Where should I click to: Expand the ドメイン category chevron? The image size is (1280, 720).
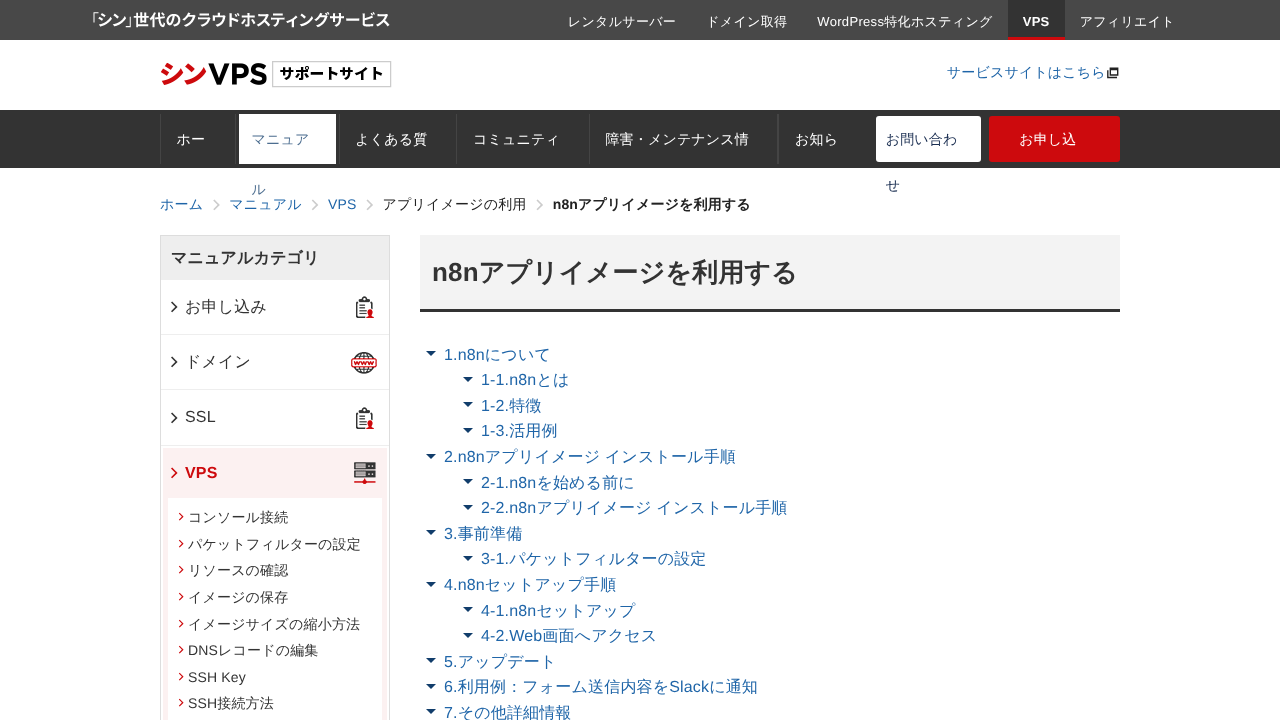coord(174,362)
